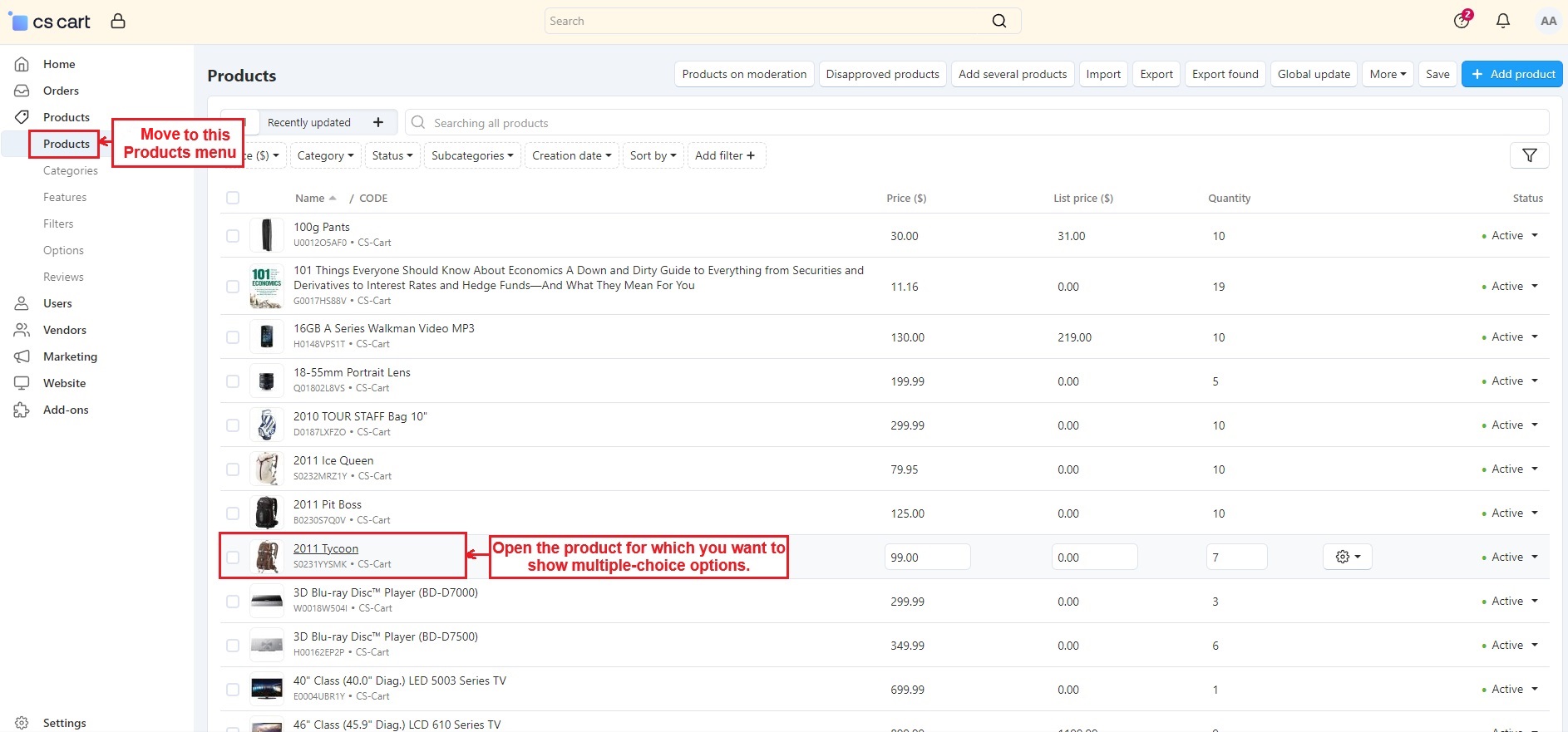Open the gear menu for 2011 Tycoon
The width and height of the screenshot is (1568, 732).
coord(1347,557)
